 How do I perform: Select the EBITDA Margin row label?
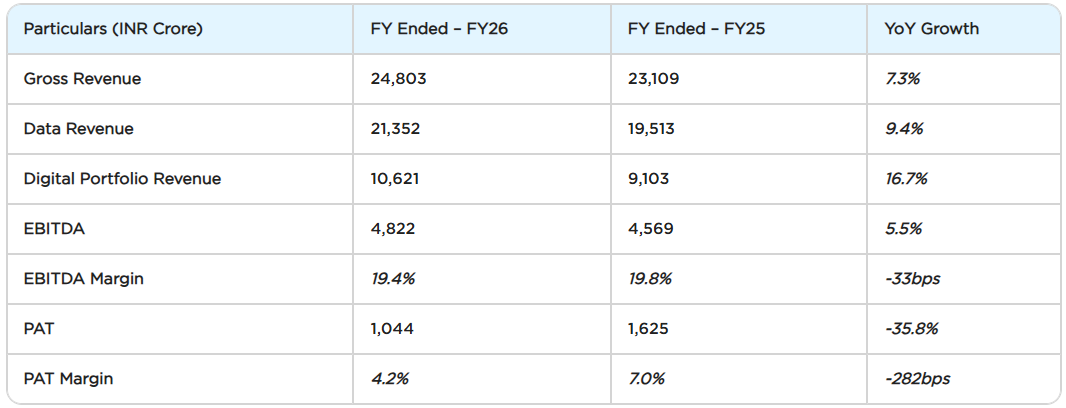(x=83, y=279)
